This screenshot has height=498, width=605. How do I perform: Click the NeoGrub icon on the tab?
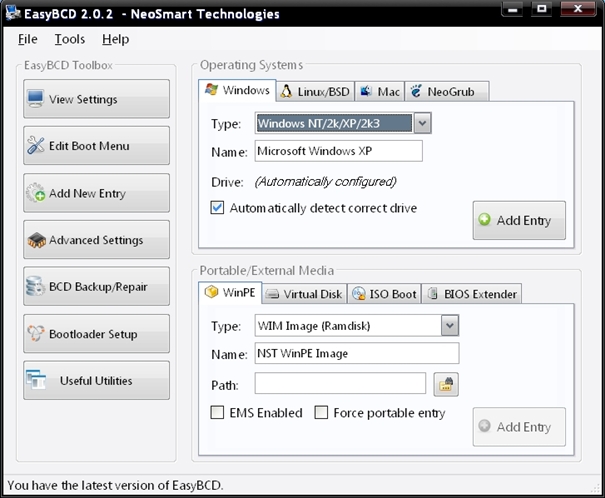pos(416,91)
